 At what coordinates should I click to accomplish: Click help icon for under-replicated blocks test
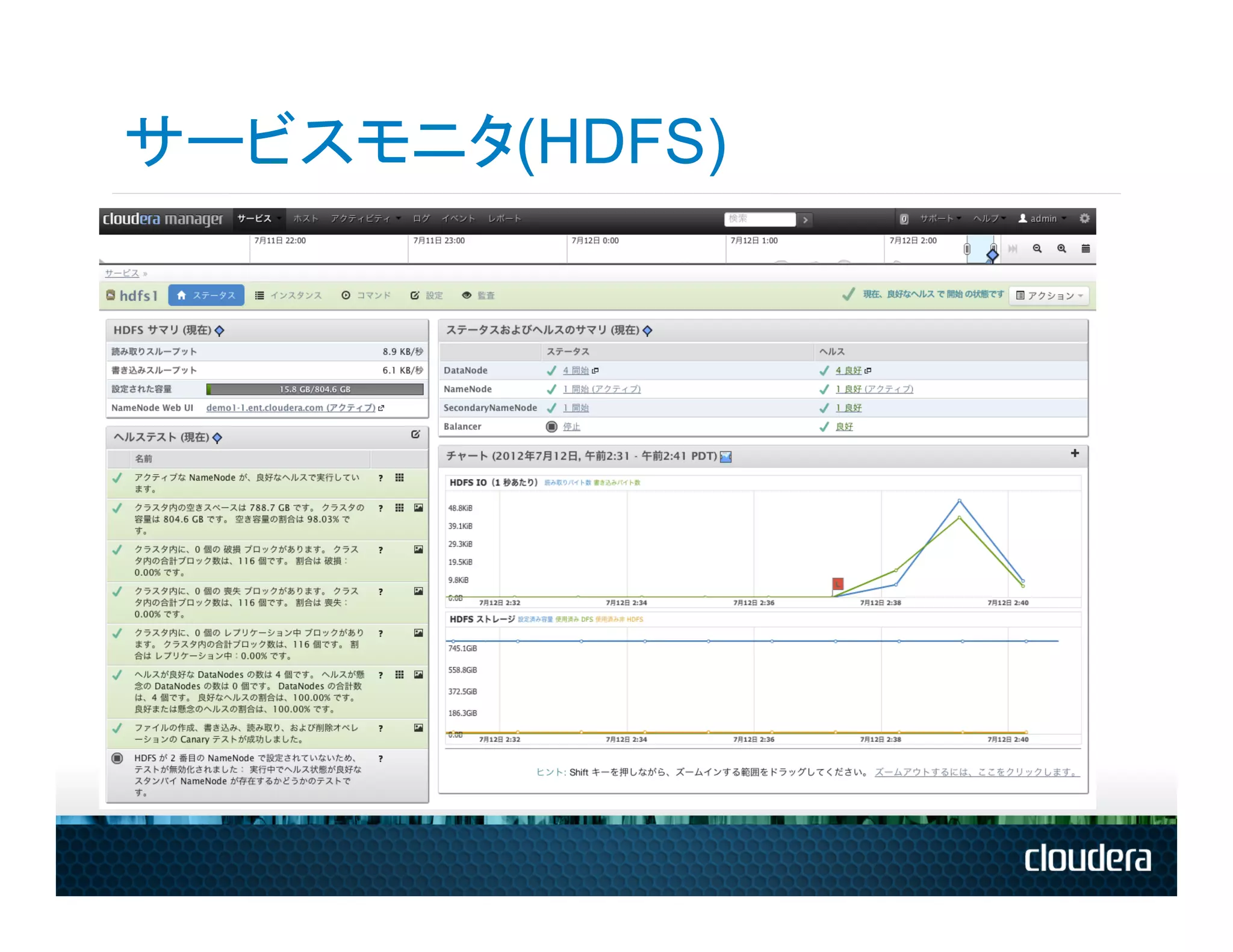[380, 634]
